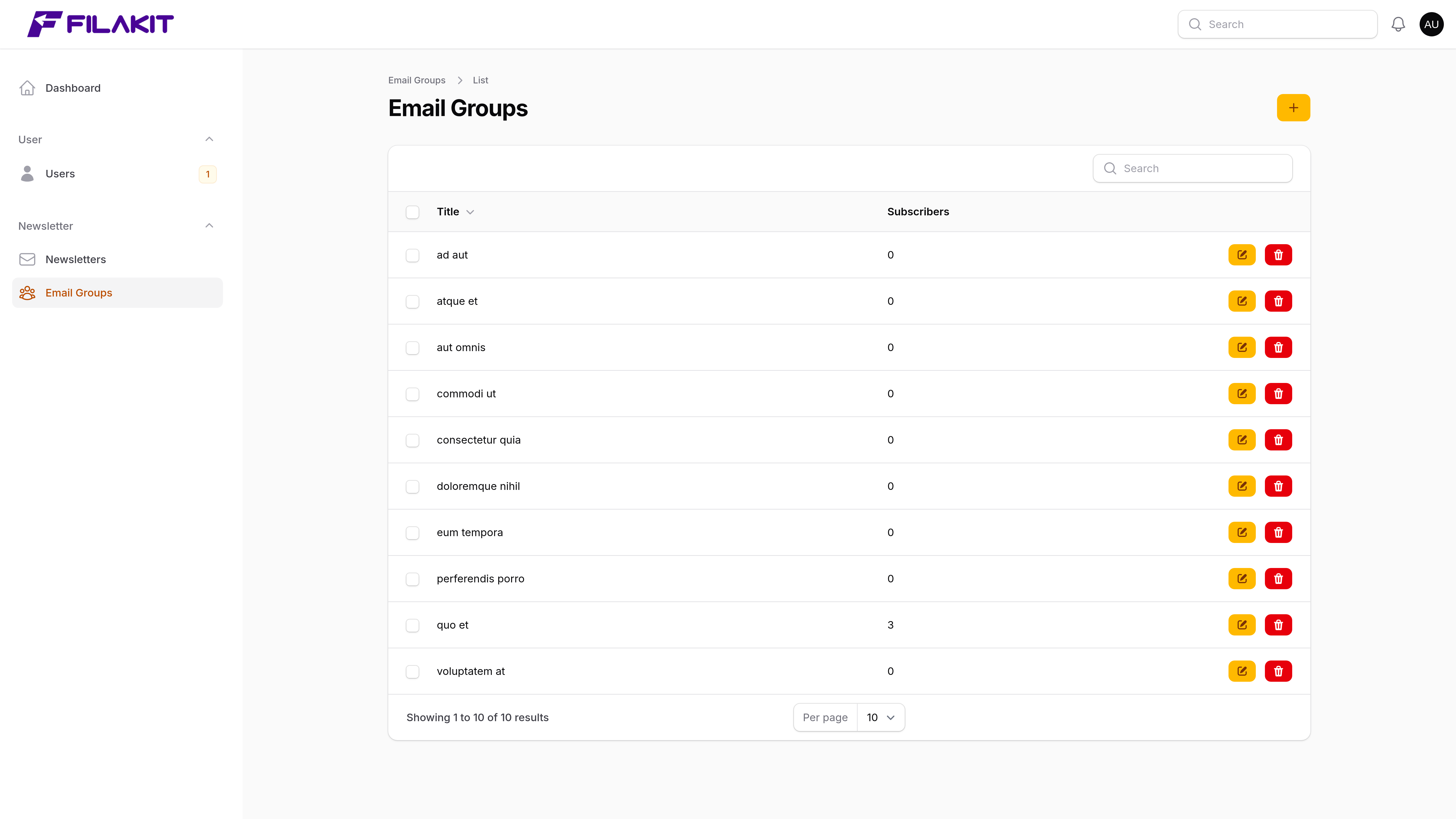Image resolution: width=1456 pixels, height=819 pixels.
Task: Go to Dashboard in sidebar
Action: pyautogui.click(x=118, y=88)
